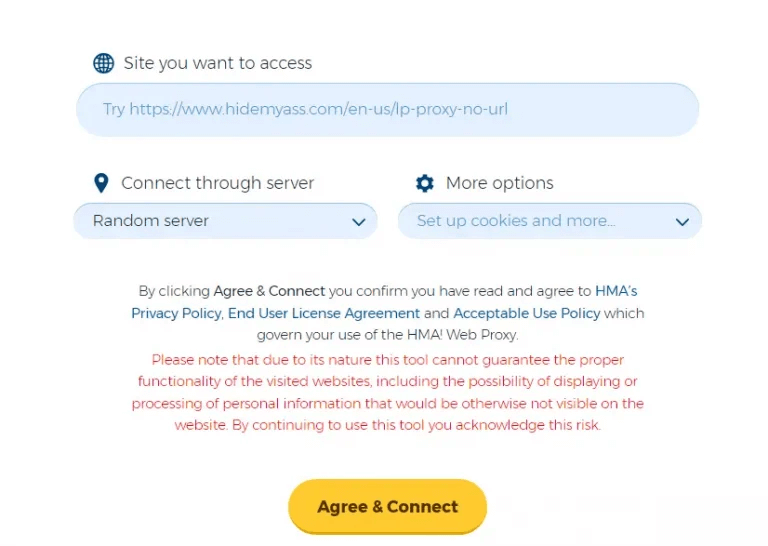Click the red risk warning paragraph
Viewport: 768px width, 546px height.
[x=387, y=392]
